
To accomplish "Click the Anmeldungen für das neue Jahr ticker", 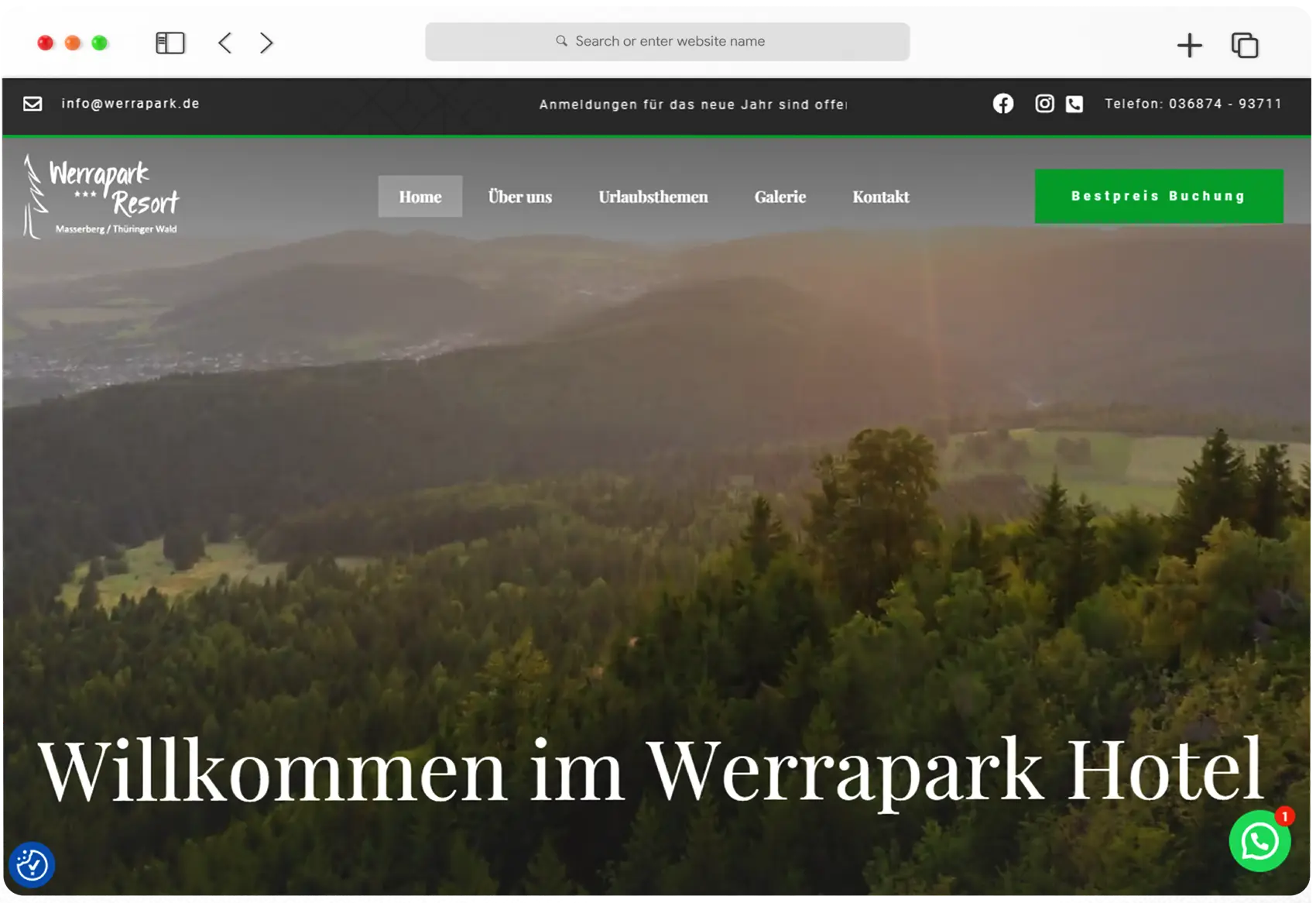I will tap(693, 105).
